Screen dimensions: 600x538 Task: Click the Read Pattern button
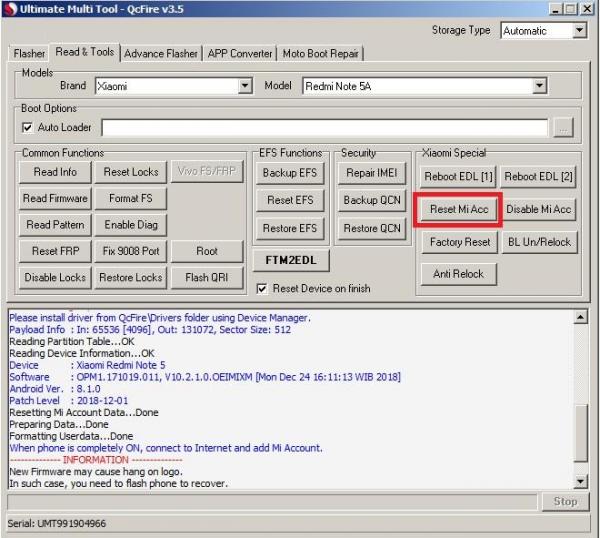point(55,225)
